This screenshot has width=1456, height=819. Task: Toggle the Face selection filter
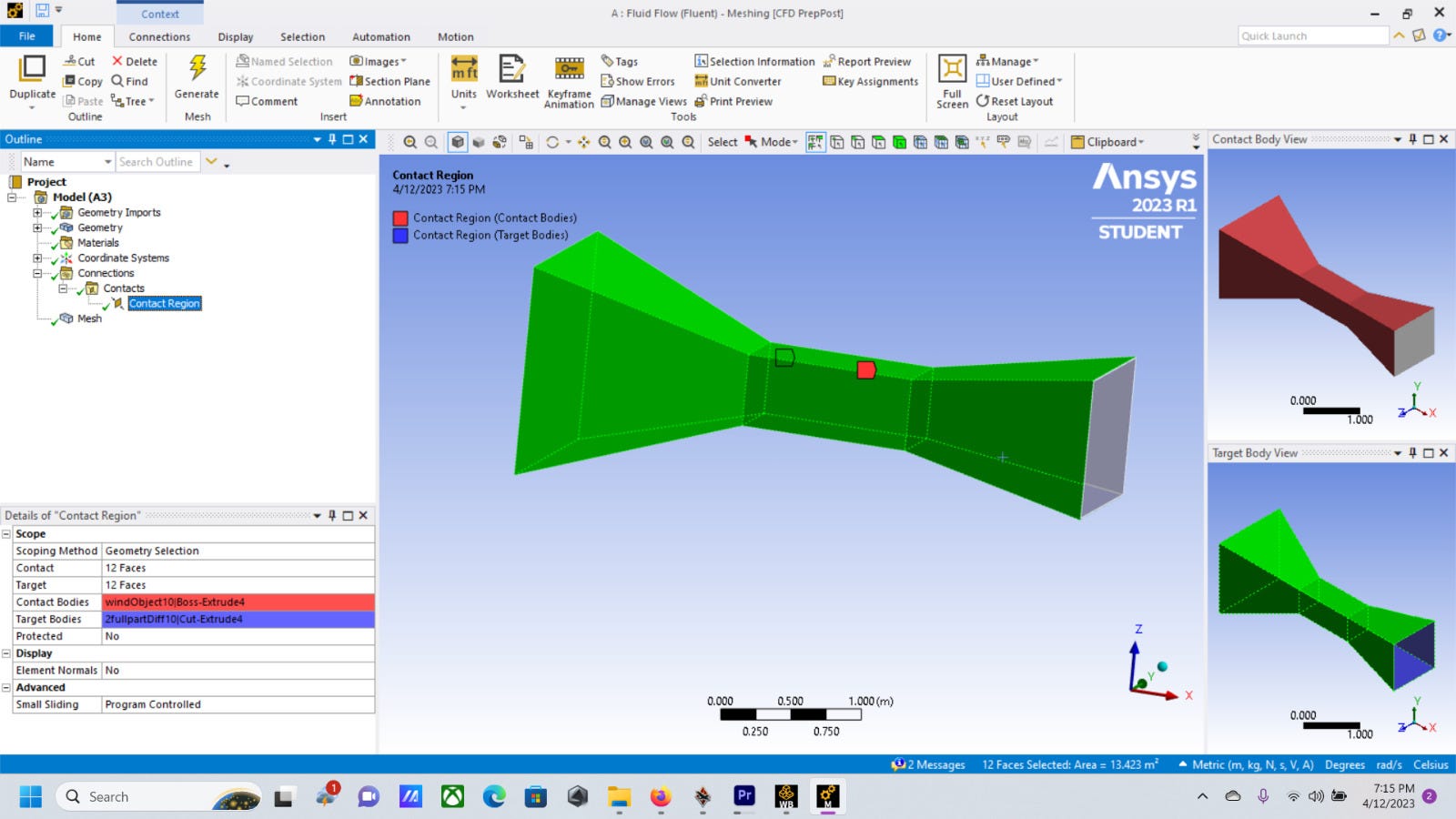878,142
